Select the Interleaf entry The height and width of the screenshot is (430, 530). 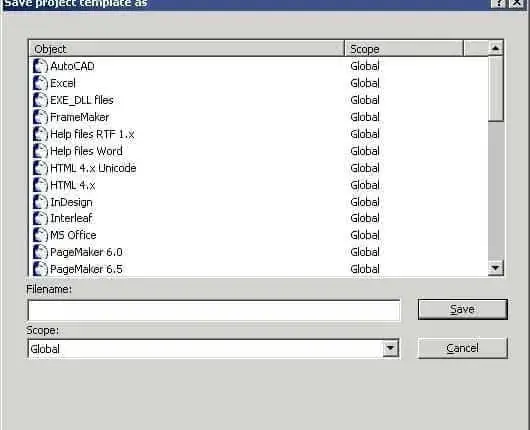pyautogui.click(x=71, y=218)
